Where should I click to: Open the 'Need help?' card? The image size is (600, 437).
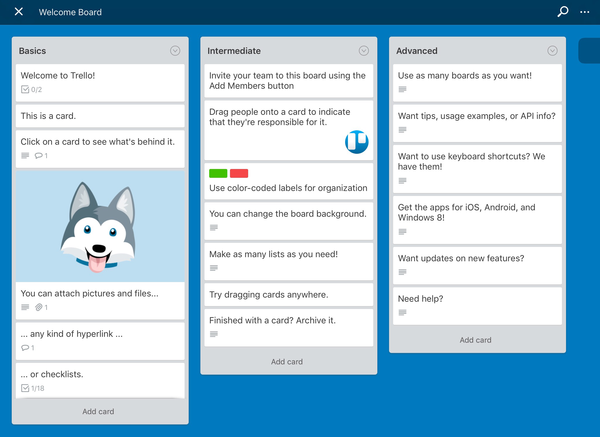point(478,306)
